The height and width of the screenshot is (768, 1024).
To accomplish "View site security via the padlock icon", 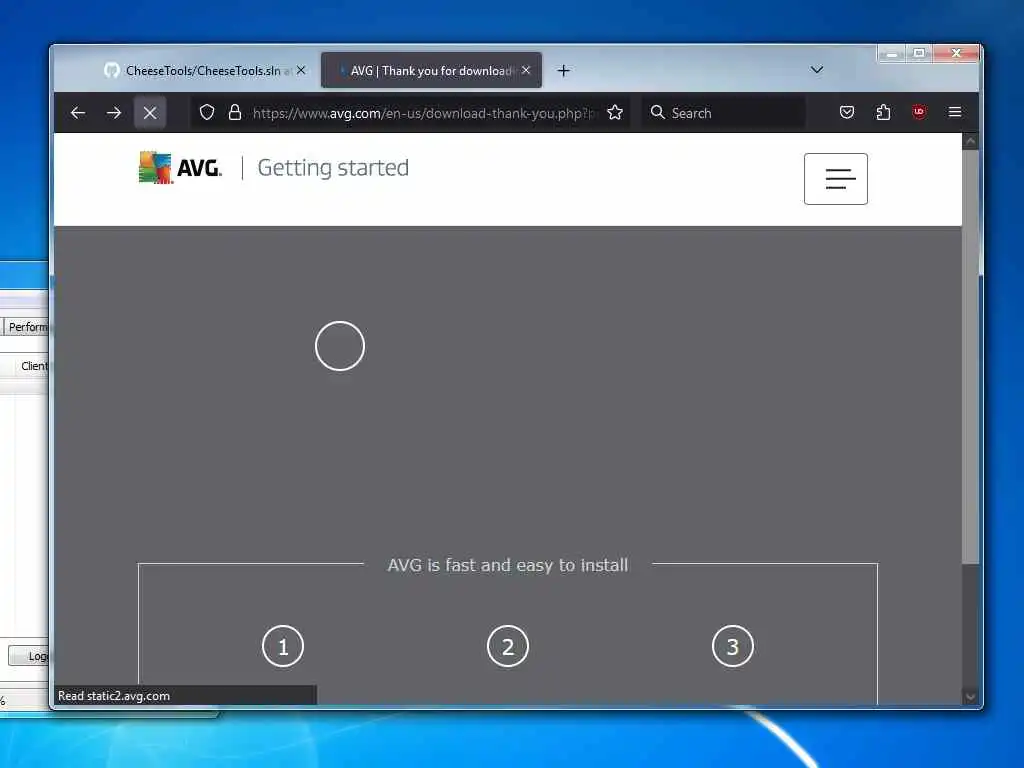I will tap(234, 113).
